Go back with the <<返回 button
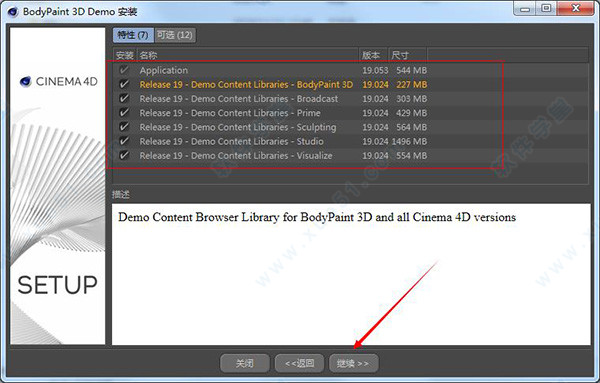 tap(300, 363)
